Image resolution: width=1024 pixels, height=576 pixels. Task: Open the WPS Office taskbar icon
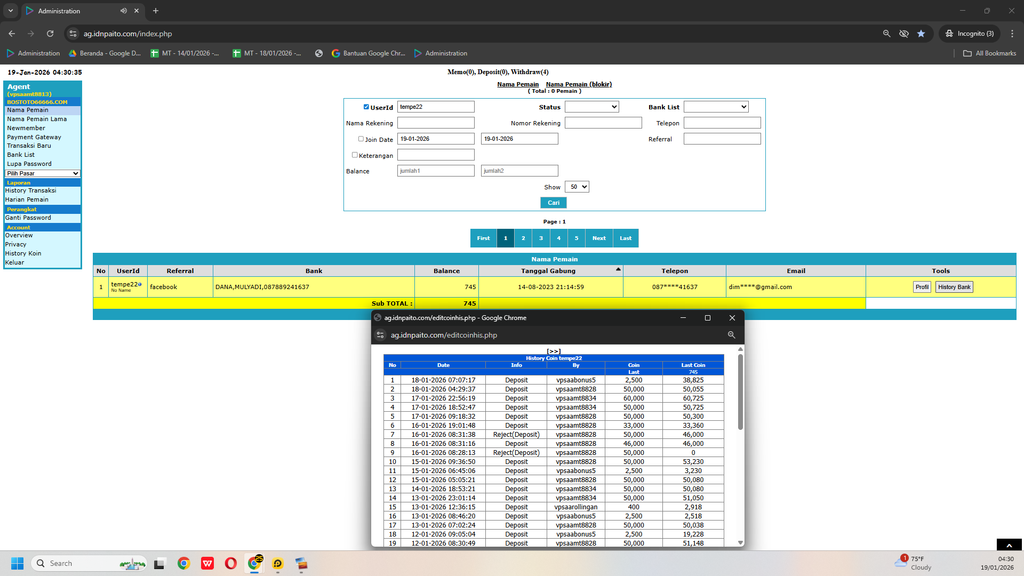click(x=207, y=563)
